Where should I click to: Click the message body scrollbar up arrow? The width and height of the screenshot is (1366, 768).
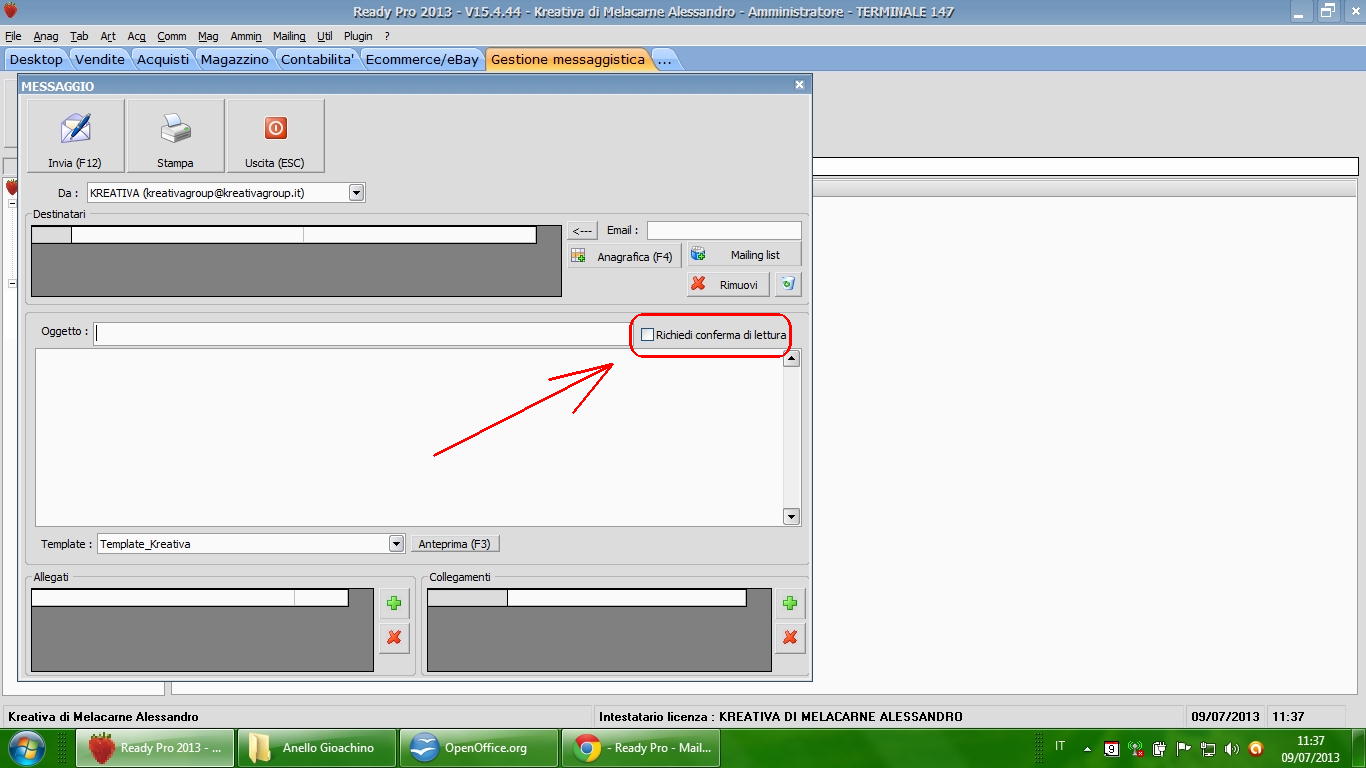tap(791, 359)
